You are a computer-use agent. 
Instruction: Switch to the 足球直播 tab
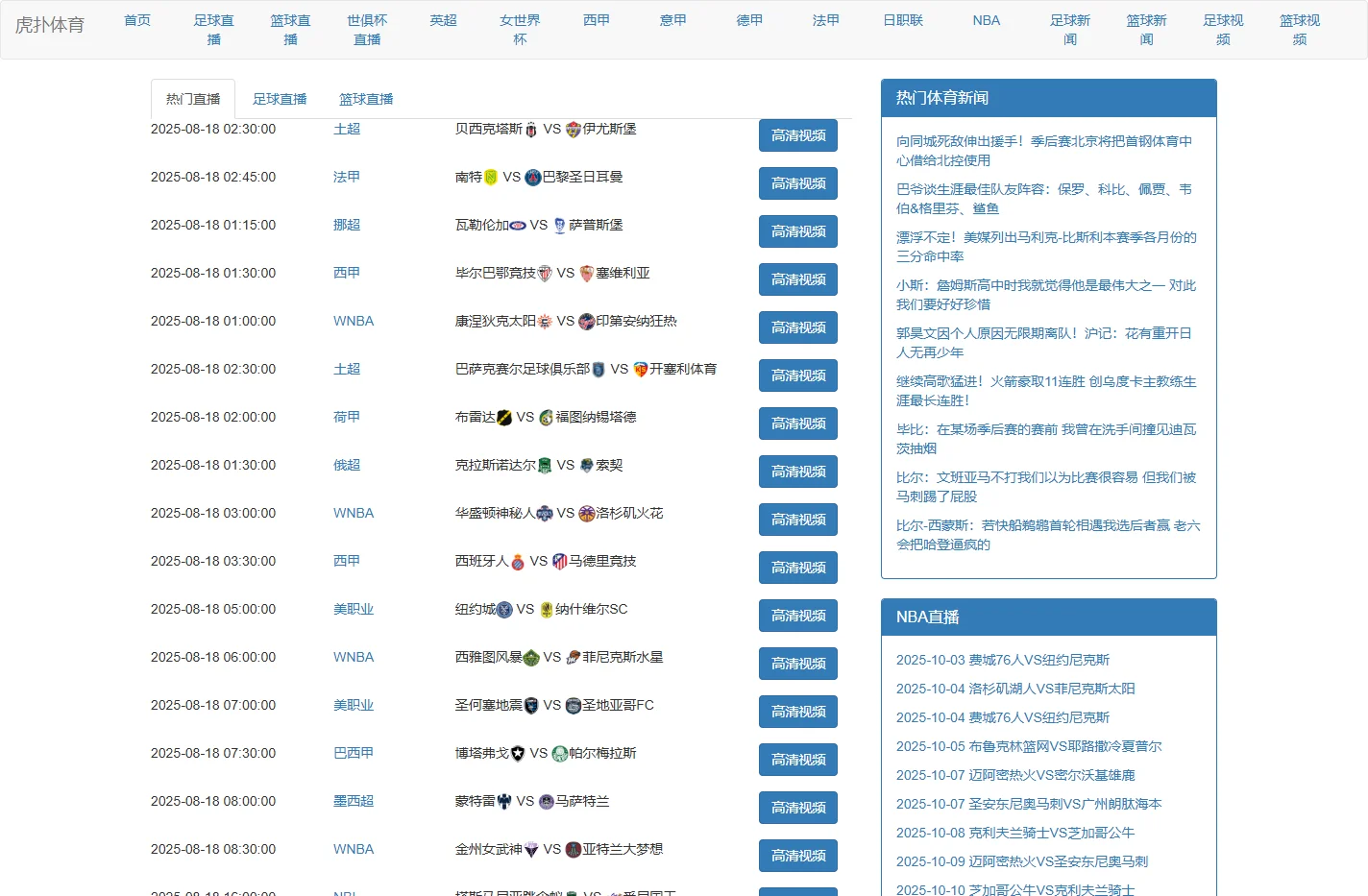[x=280, y=99]
